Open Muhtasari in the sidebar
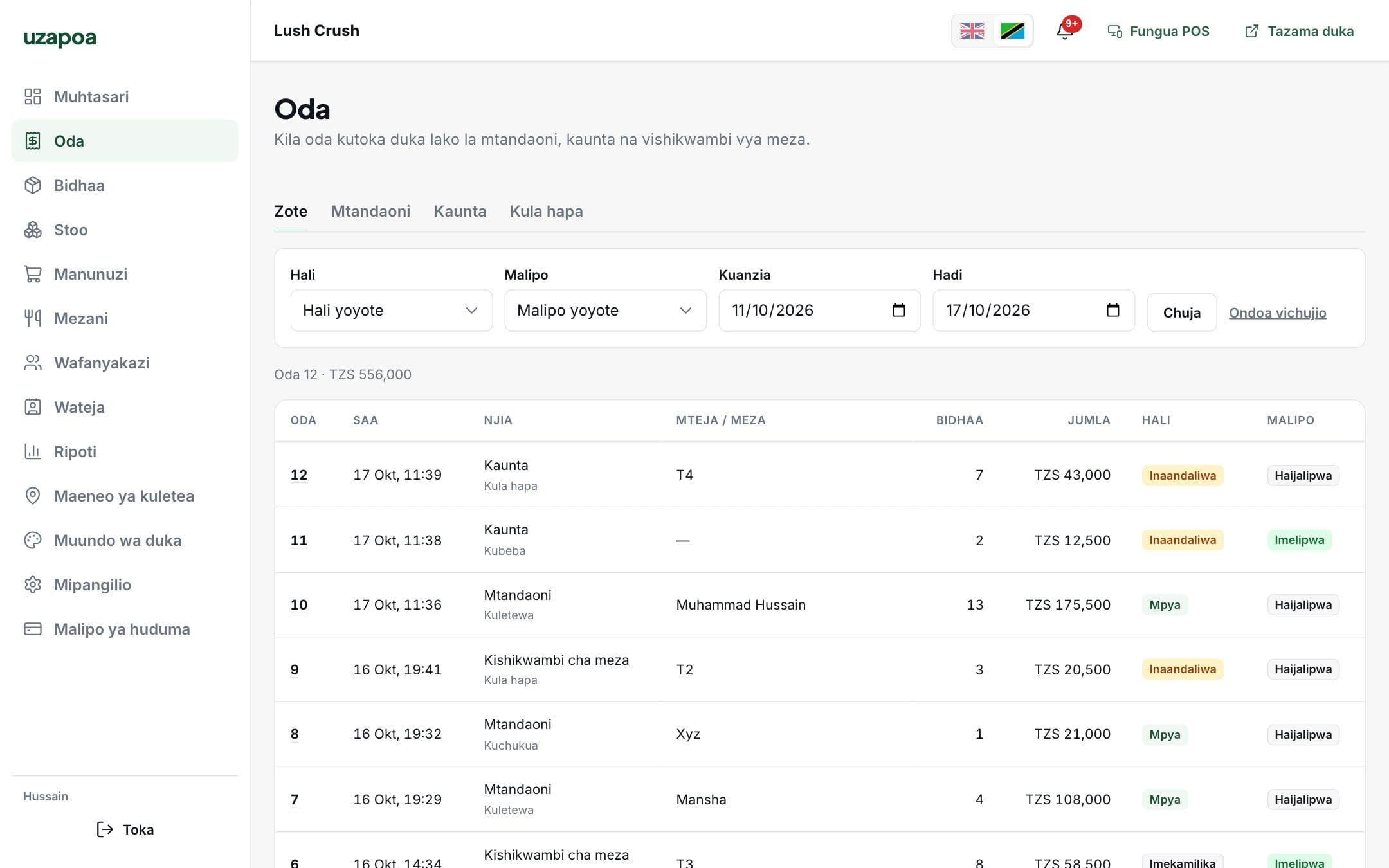Screen dimensions: 1389x868 coord(125,96)
